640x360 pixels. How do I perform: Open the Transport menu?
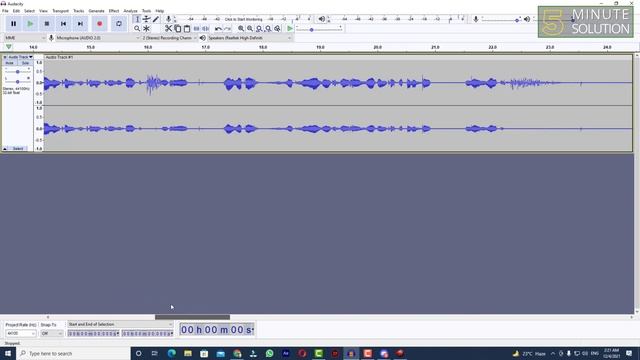pyautogui.click(x=60, y=11)
